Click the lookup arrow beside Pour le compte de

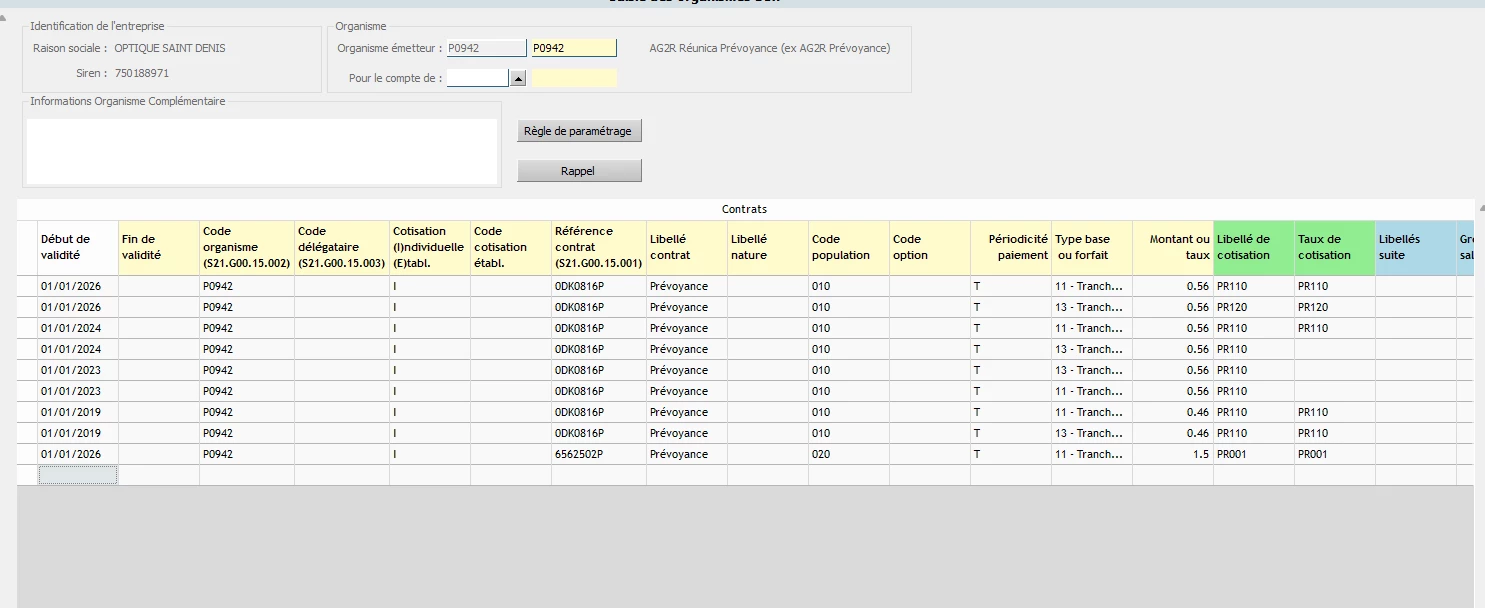pos(518,78)
